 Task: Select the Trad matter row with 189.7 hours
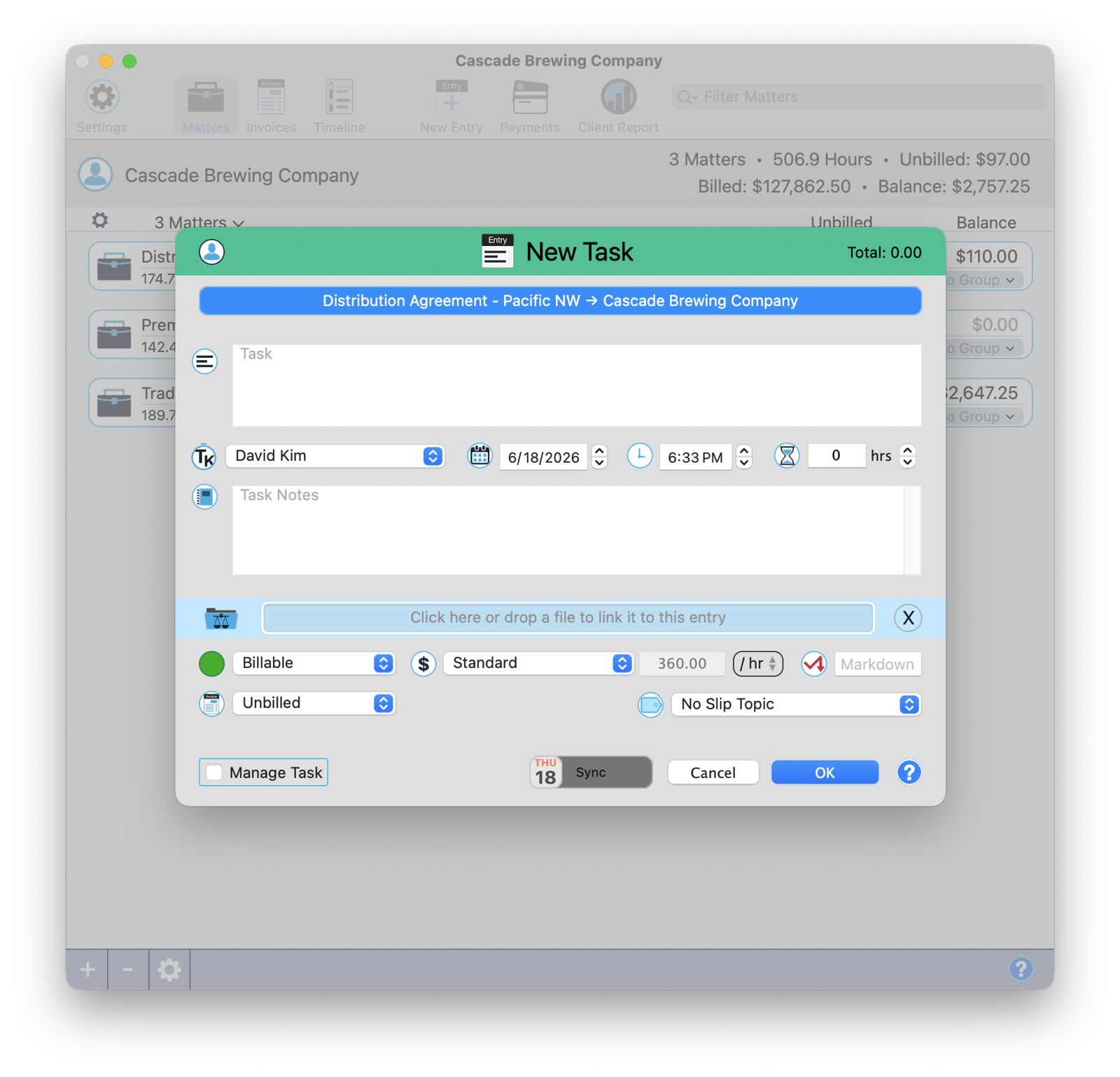pos(133,403)
